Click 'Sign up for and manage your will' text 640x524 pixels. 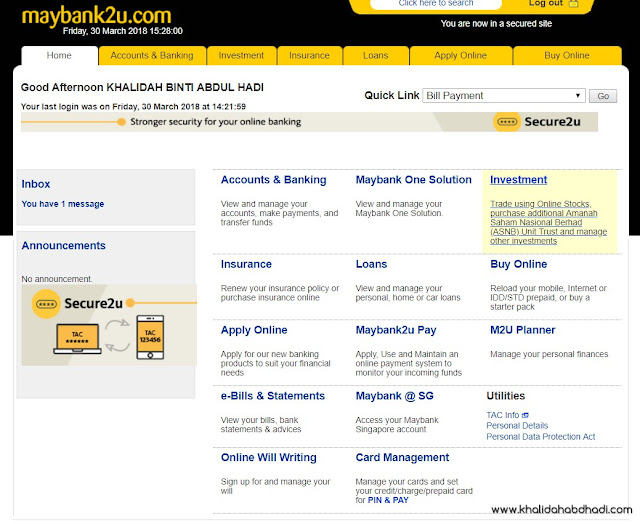click(276, 486)
